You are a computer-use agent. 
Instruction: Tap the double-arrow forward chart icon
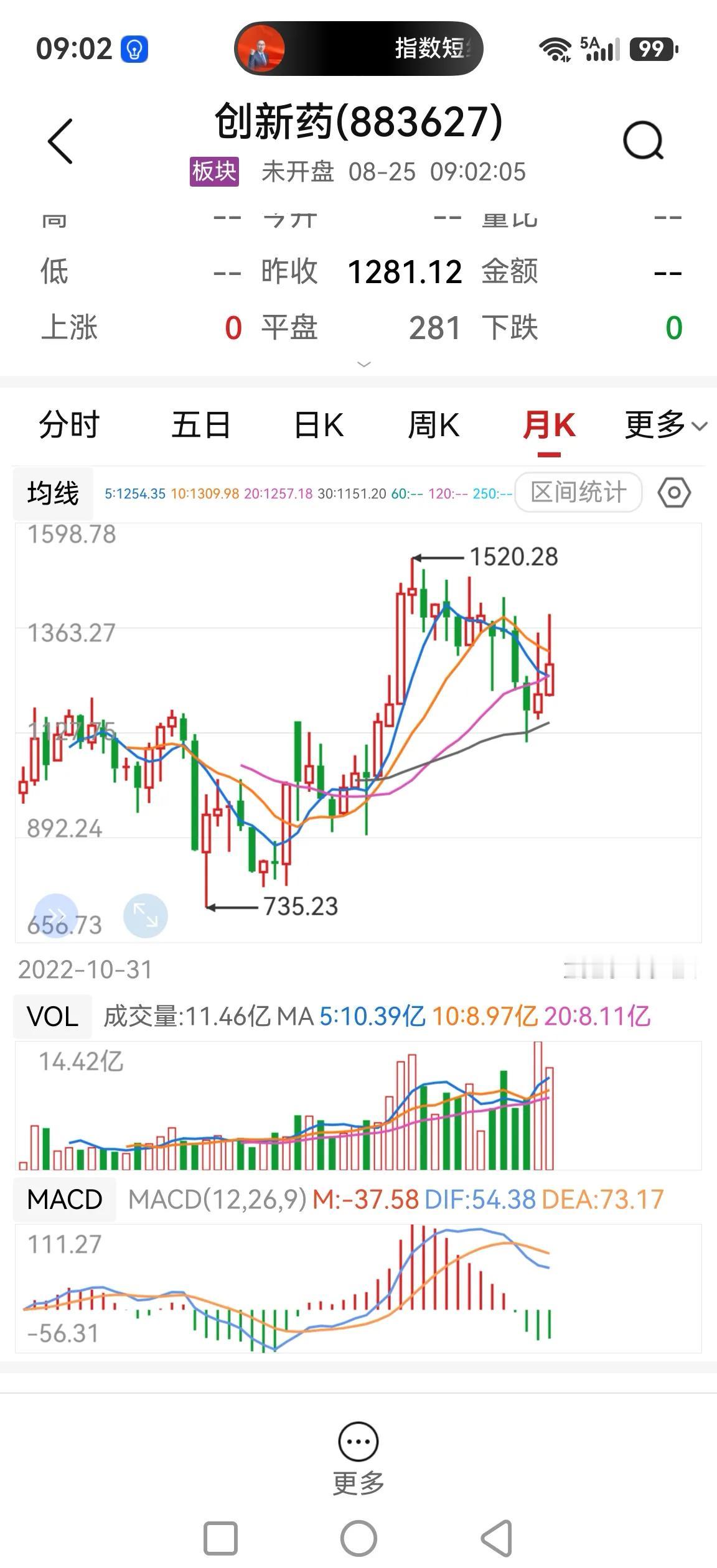(x=55, y=915)
